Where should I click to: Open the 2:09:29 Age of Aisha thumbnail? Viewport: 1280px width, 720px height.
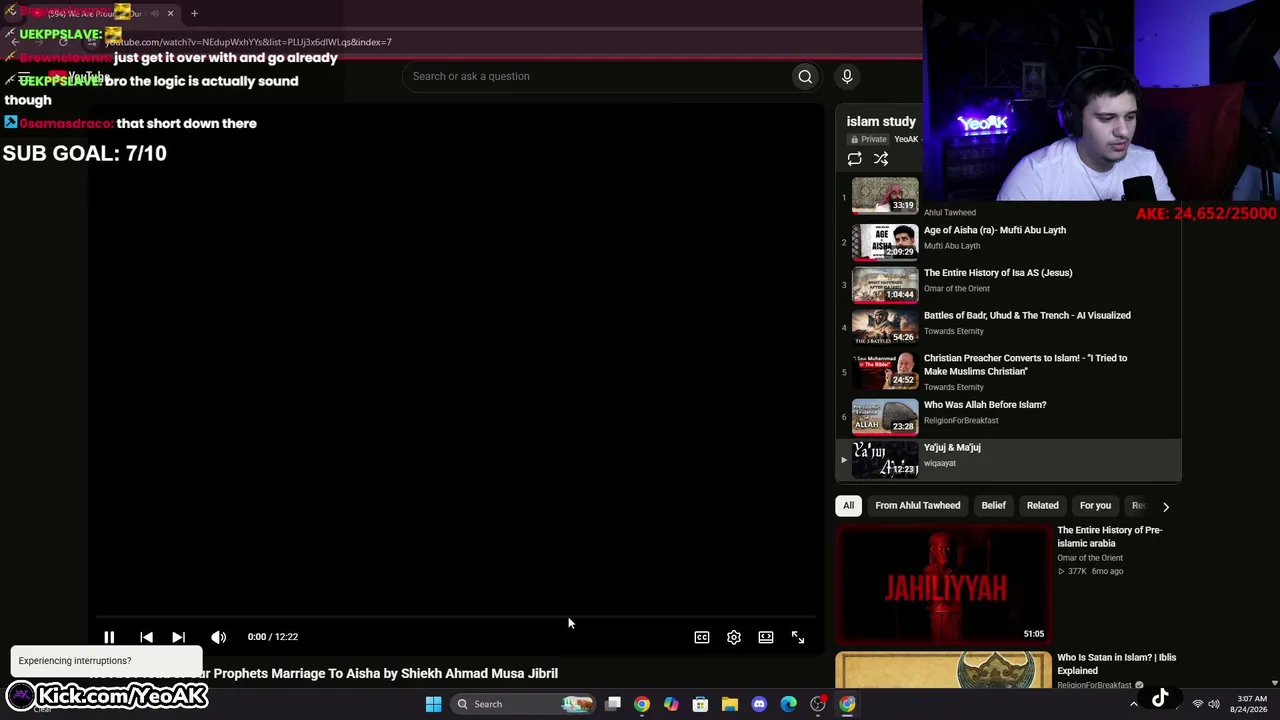[x=885, y=242]
